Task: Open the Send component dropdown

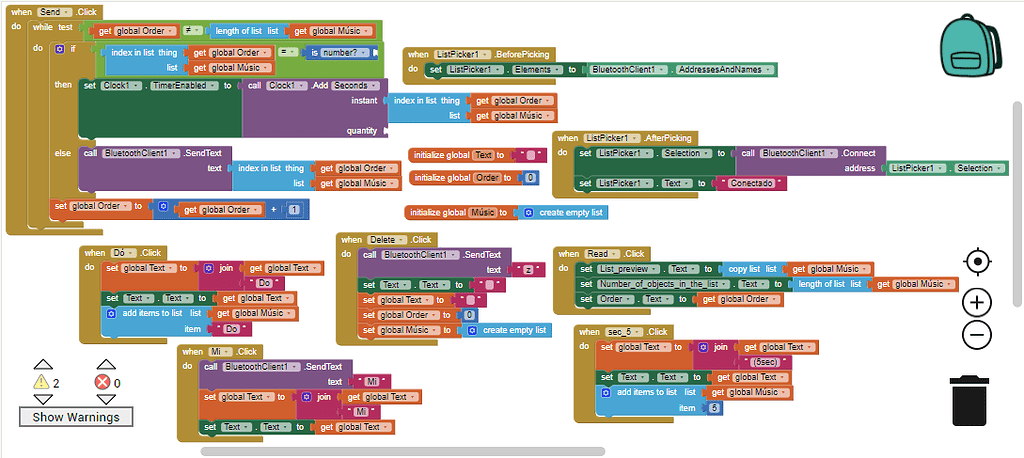Action: (55, 12)
